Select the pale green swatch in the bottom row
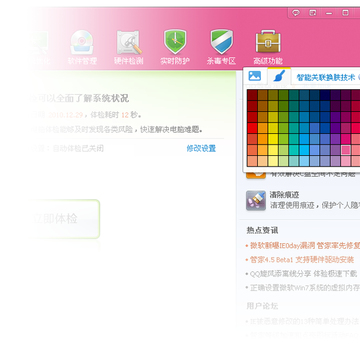 click(284, 161)
